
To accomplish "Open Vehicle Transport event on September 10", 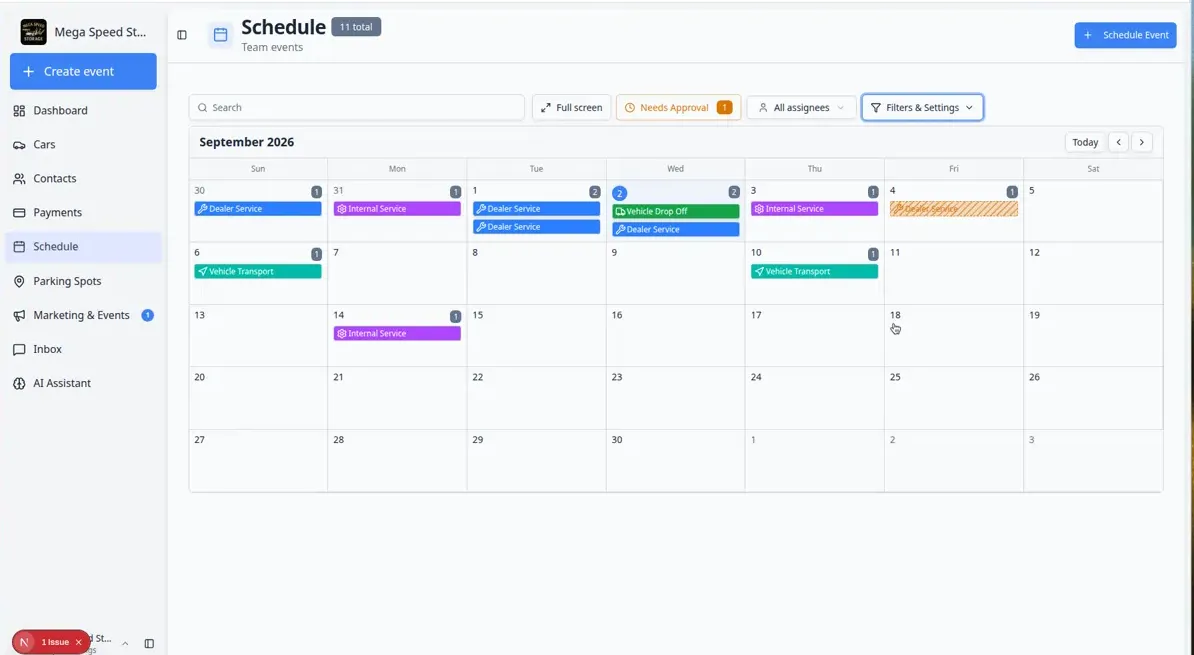I will 814,271.
